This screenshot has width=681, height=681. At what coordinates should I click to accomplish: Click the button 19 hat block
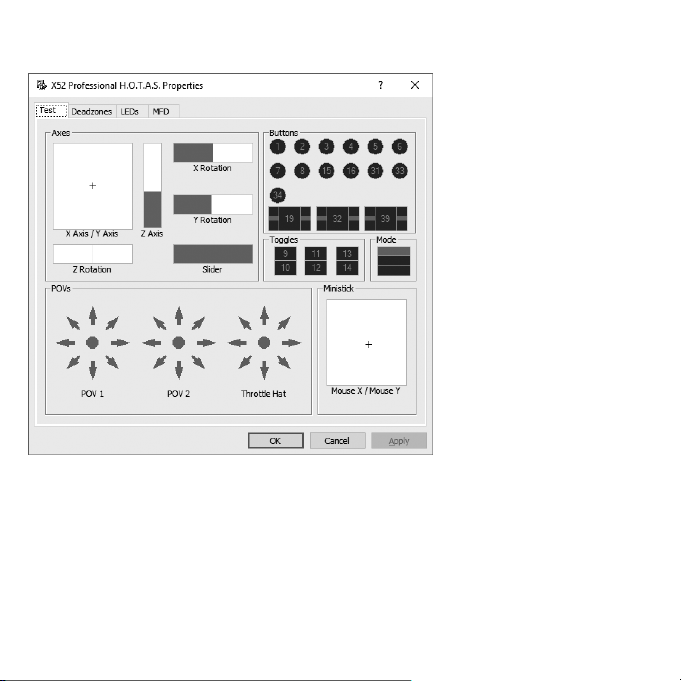click(x=290, y=218)
